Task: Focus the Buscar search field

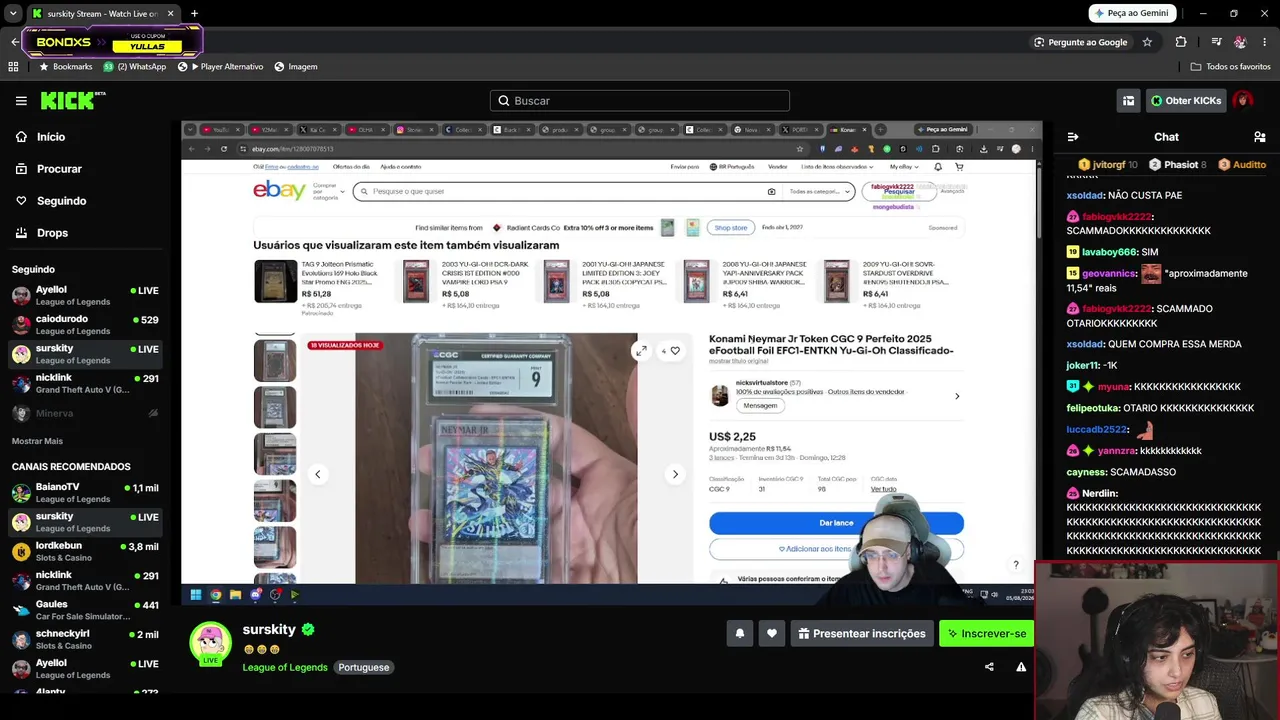Action: point(640,100)
